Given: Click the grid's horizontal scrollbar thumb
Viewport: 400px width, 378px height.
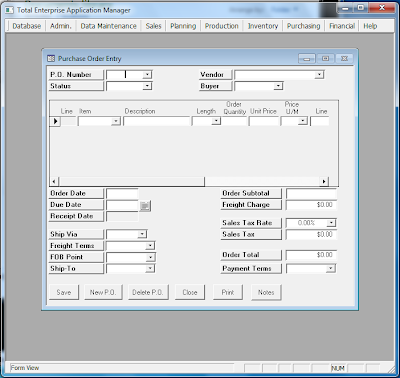Looking at the screenshot, I should (131, 182).
